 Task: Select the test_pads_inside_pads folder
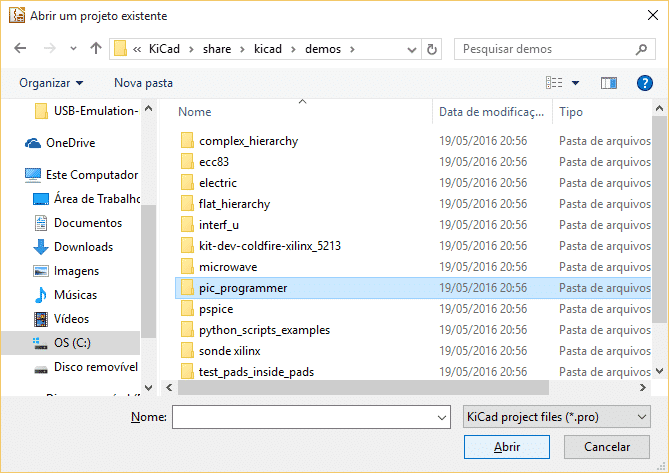click(413, 371)
